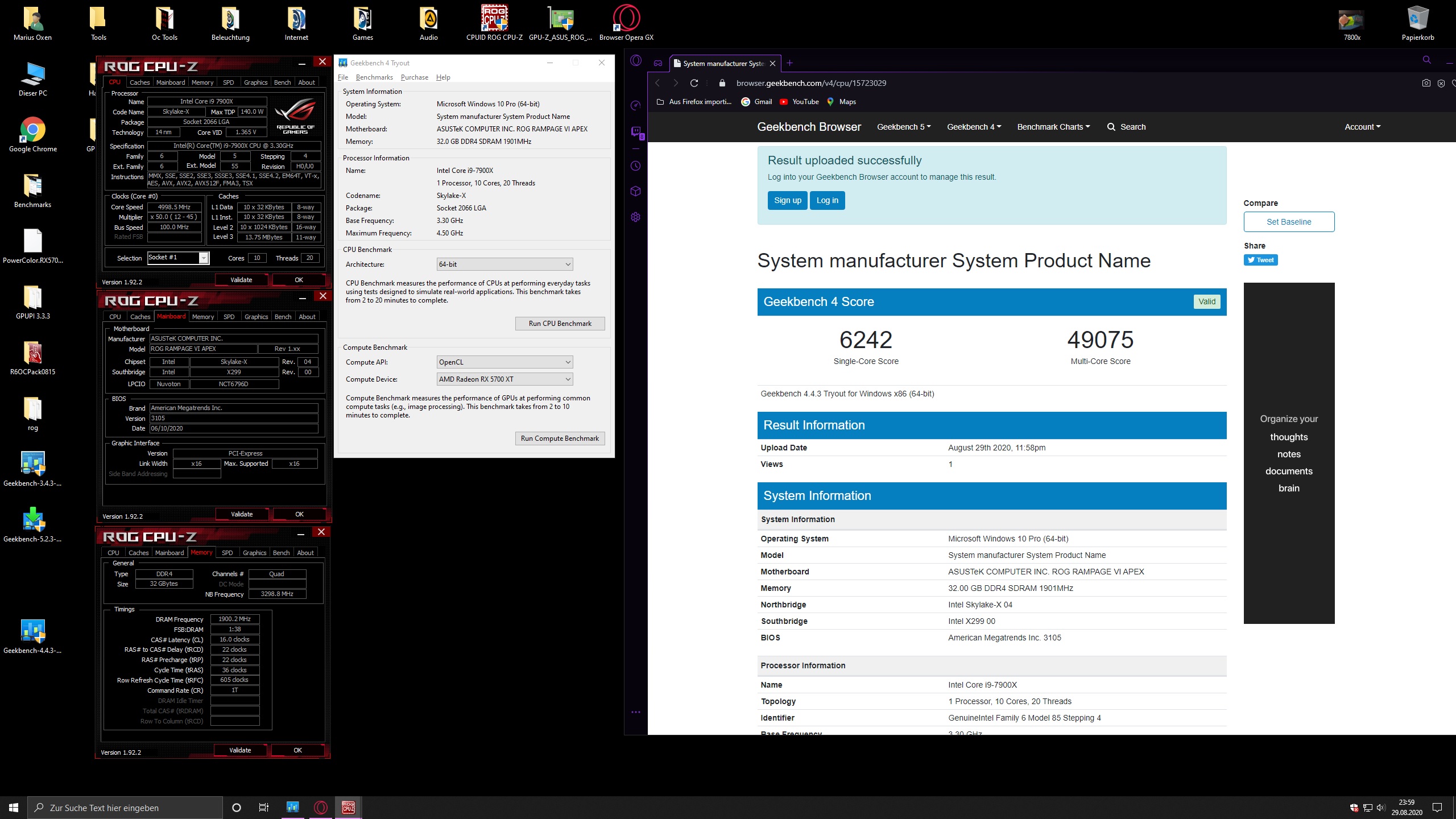Open the Papierkorb recycle bin
Image resolution: width=1456 pixels, height=819 pixels.
1418,24
